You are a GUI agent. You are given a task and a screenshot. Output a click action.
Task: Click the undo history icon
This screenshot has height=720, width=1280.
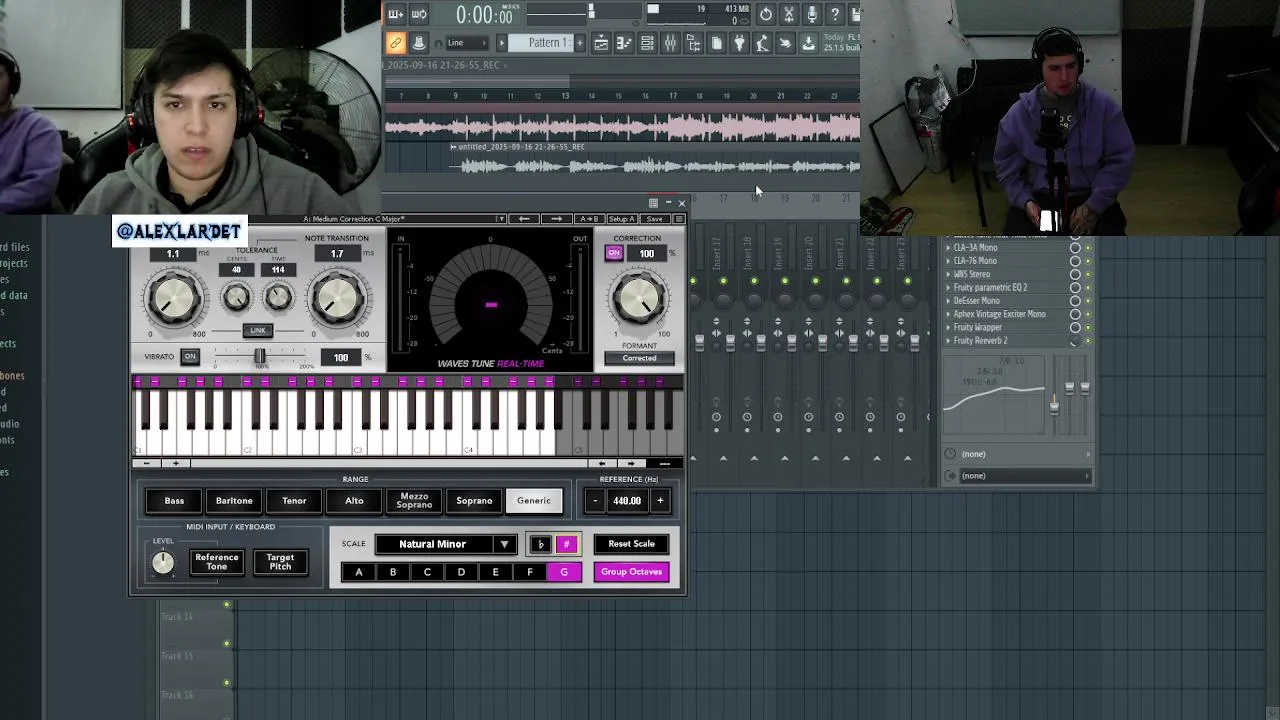point(766,14)
